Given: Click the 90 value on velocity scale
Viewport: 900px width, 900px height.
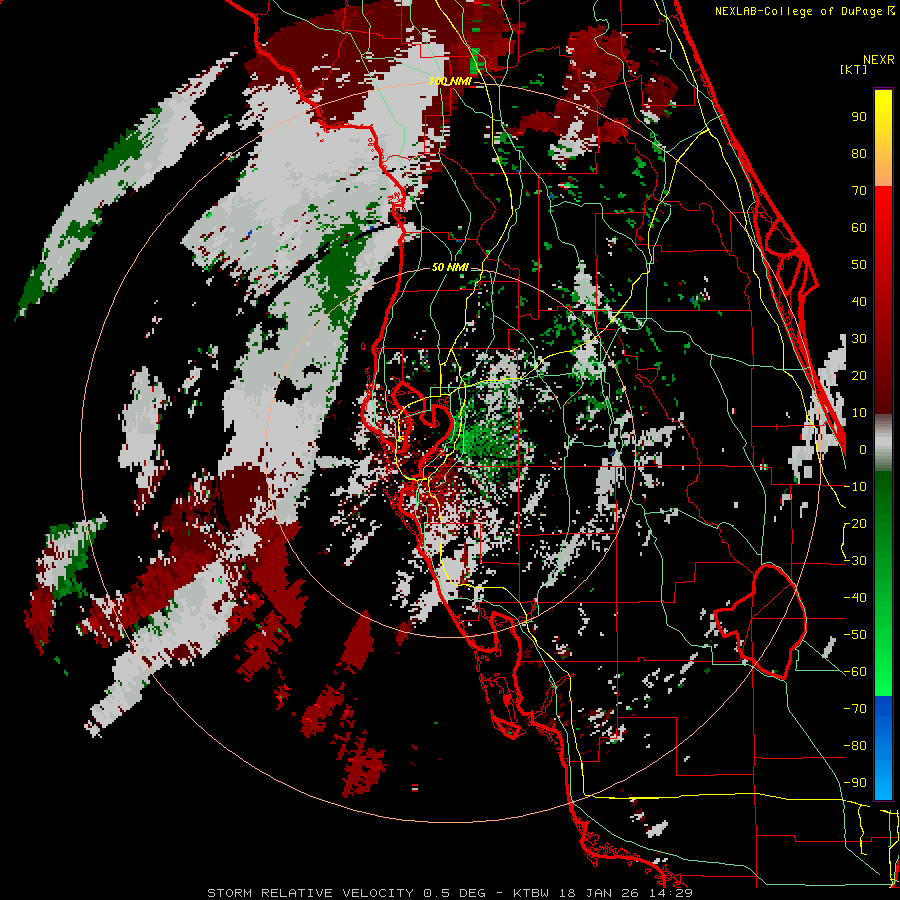Looking at the screenshot, I should tap(859, 117).
